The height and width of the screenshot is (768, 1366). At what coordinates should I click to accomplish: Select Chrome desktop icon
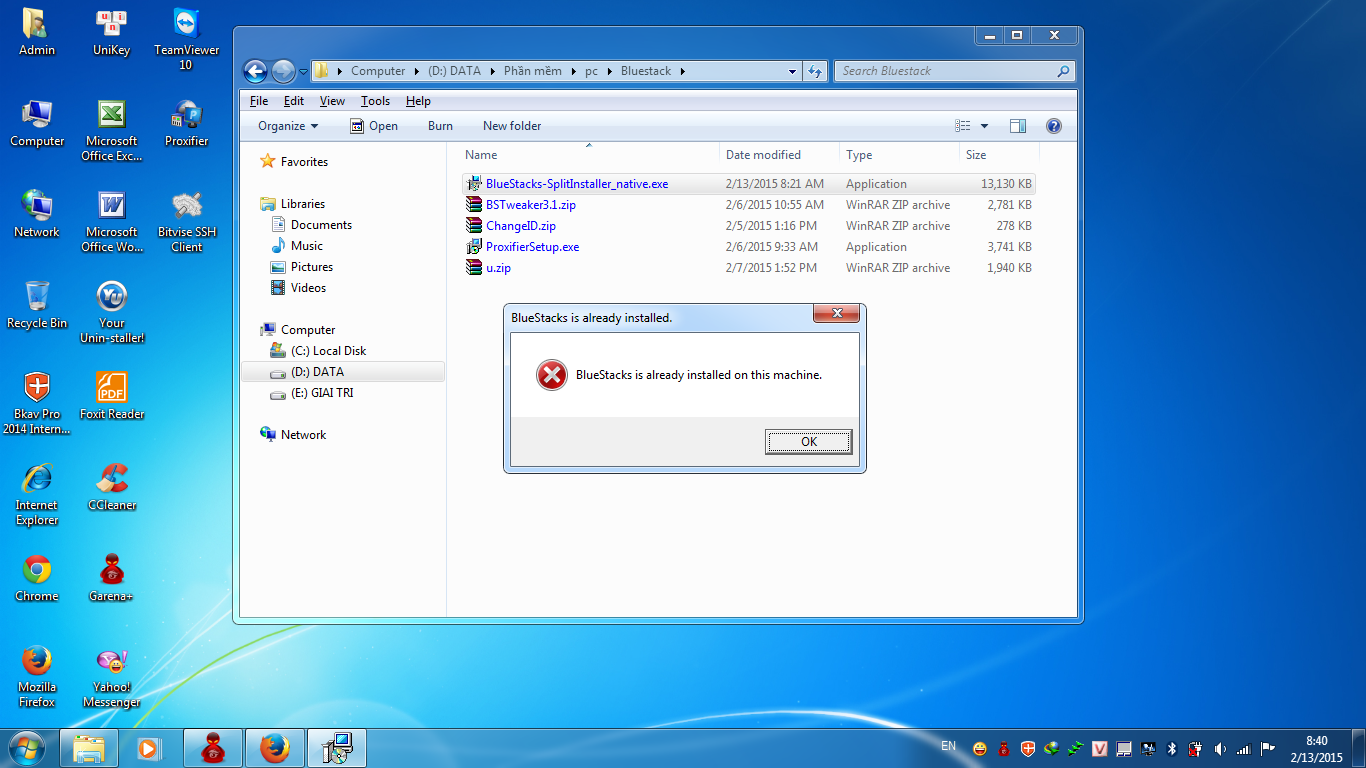tap(37, 578)
